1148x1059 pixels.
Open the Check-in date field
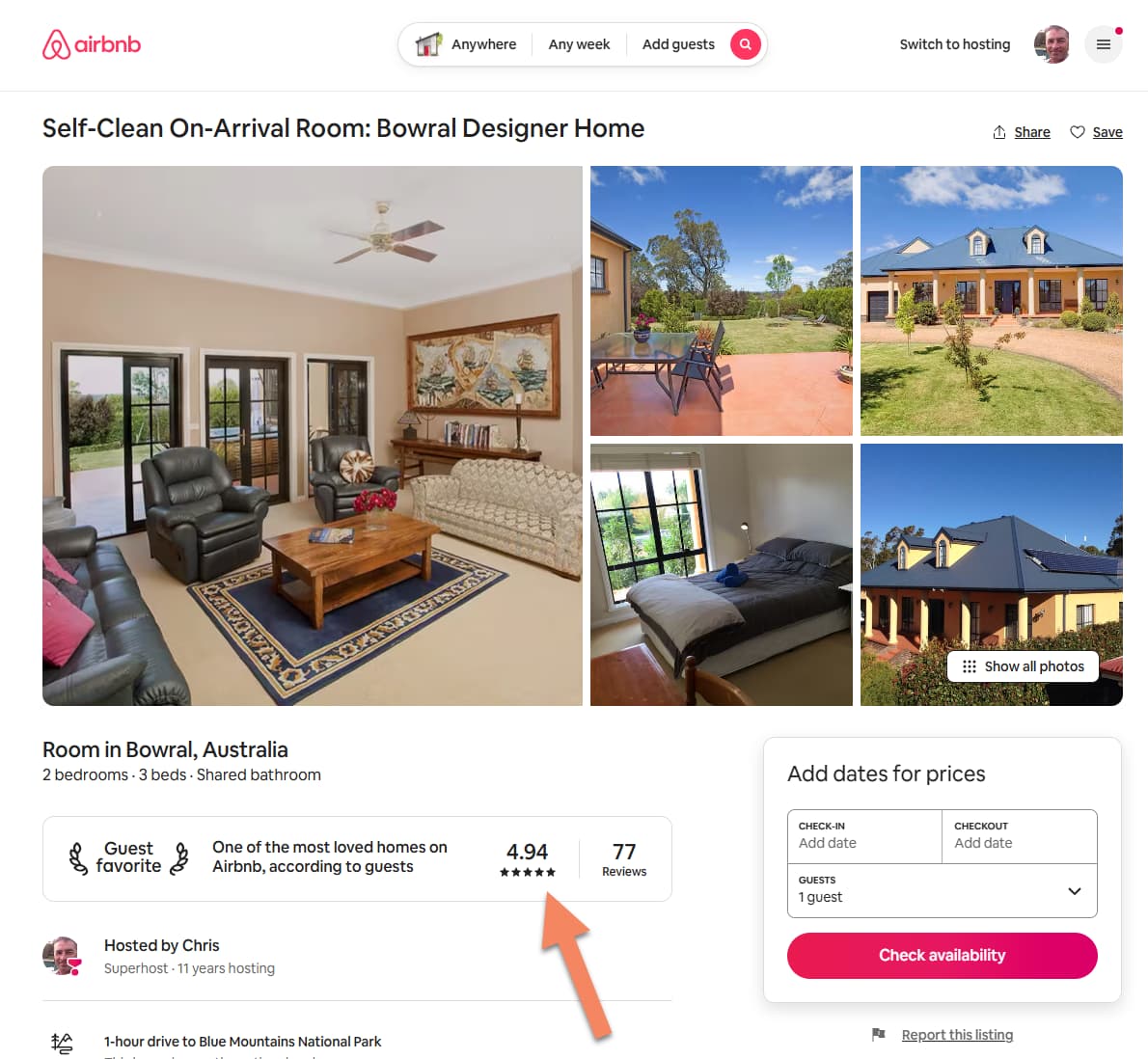click(864, 836)
